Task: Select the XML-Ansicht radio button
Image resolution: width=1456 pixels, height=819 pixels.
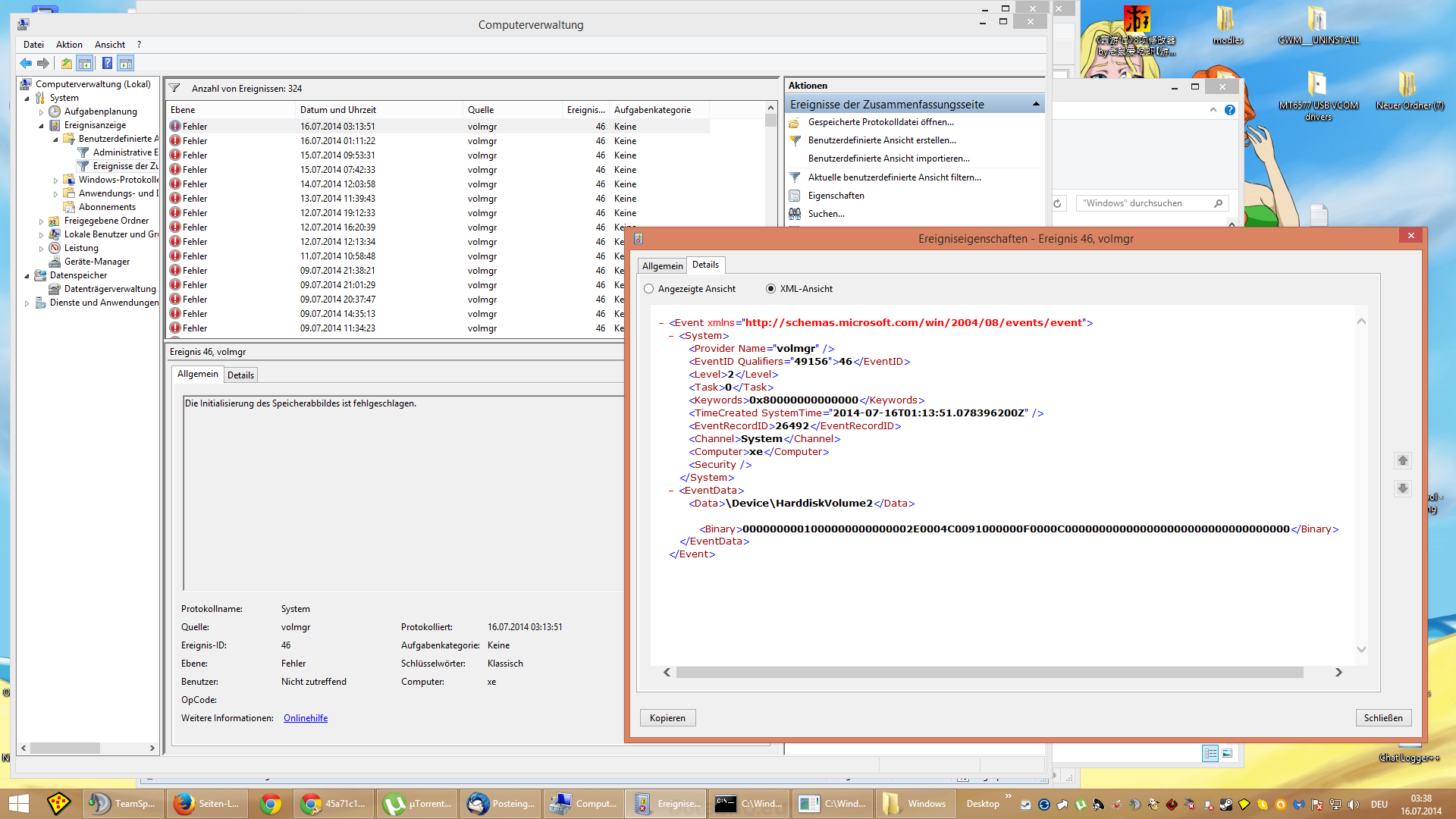Action: coord(770,289)
